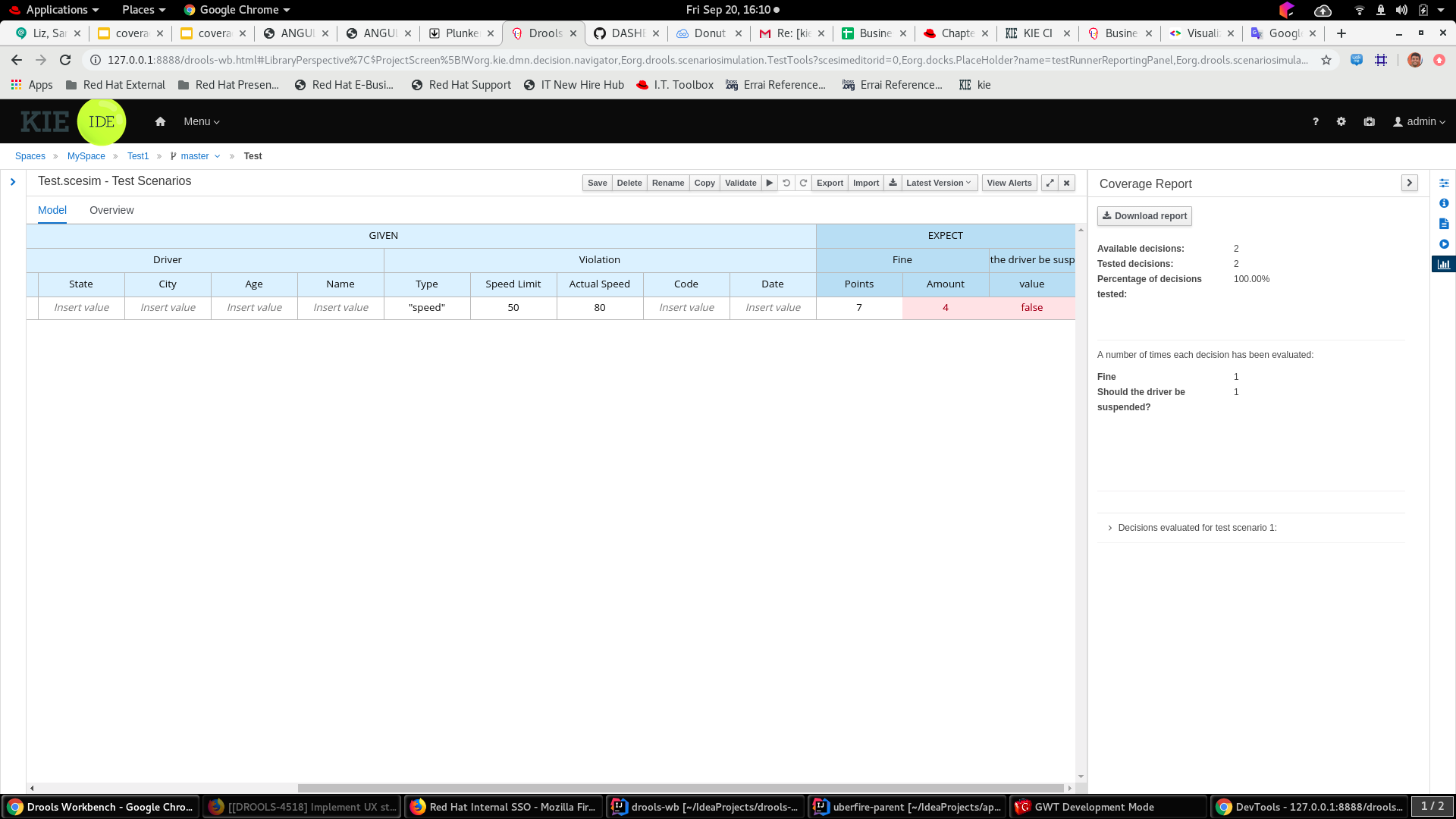
Task: Open the Test Report play dock icon
Action: point(1444,244)
